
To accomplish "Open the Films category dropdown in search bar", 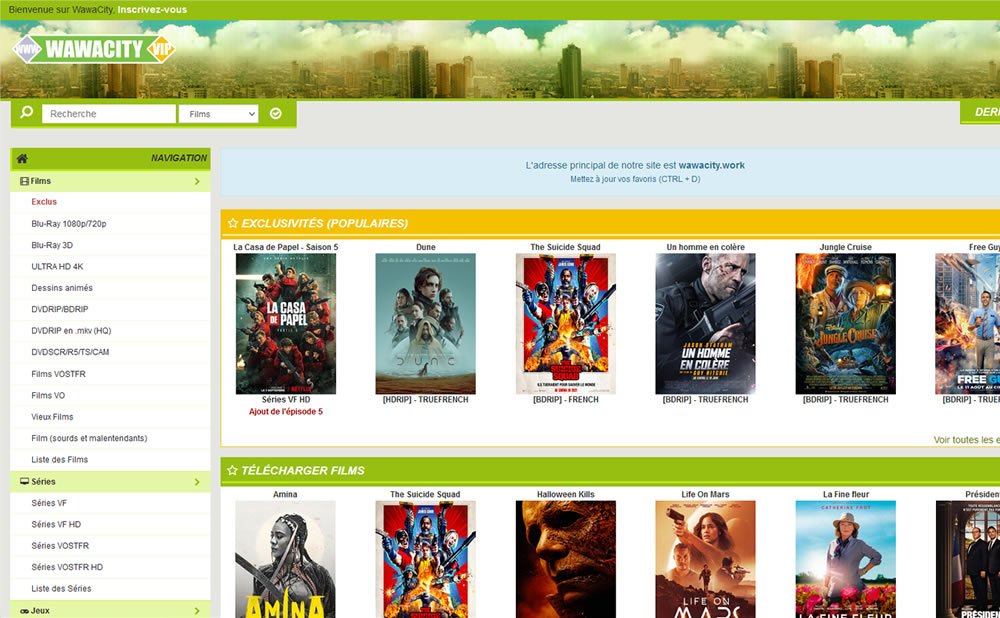I will coord(218,114).
